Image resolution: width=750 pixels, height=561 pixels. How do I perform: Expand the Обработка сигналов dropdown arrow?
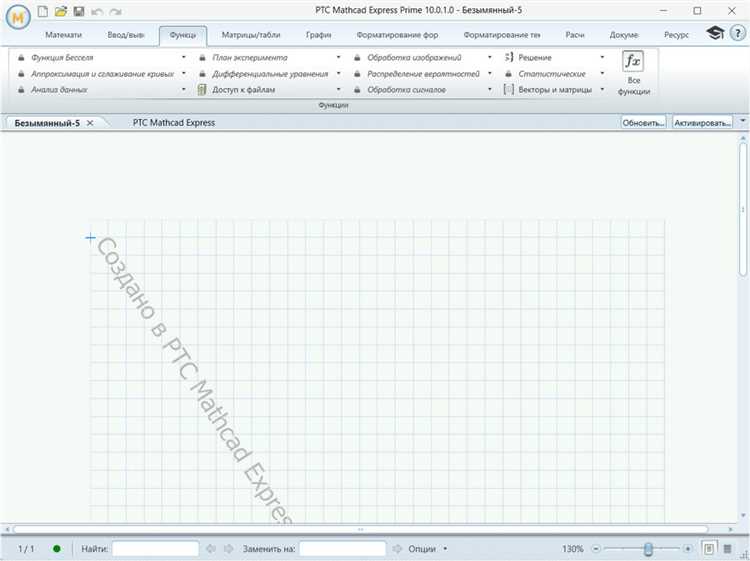coord(490,89)
